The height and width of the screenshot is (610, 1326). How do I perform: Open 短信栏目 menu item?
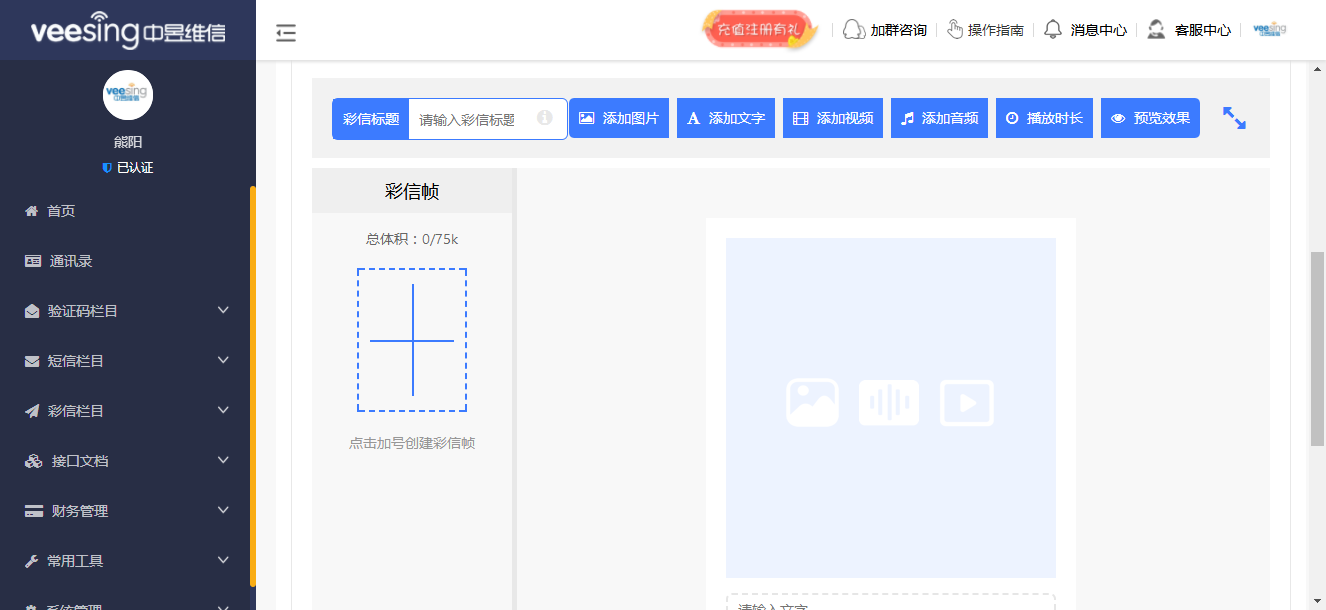[x=128, y=361]
